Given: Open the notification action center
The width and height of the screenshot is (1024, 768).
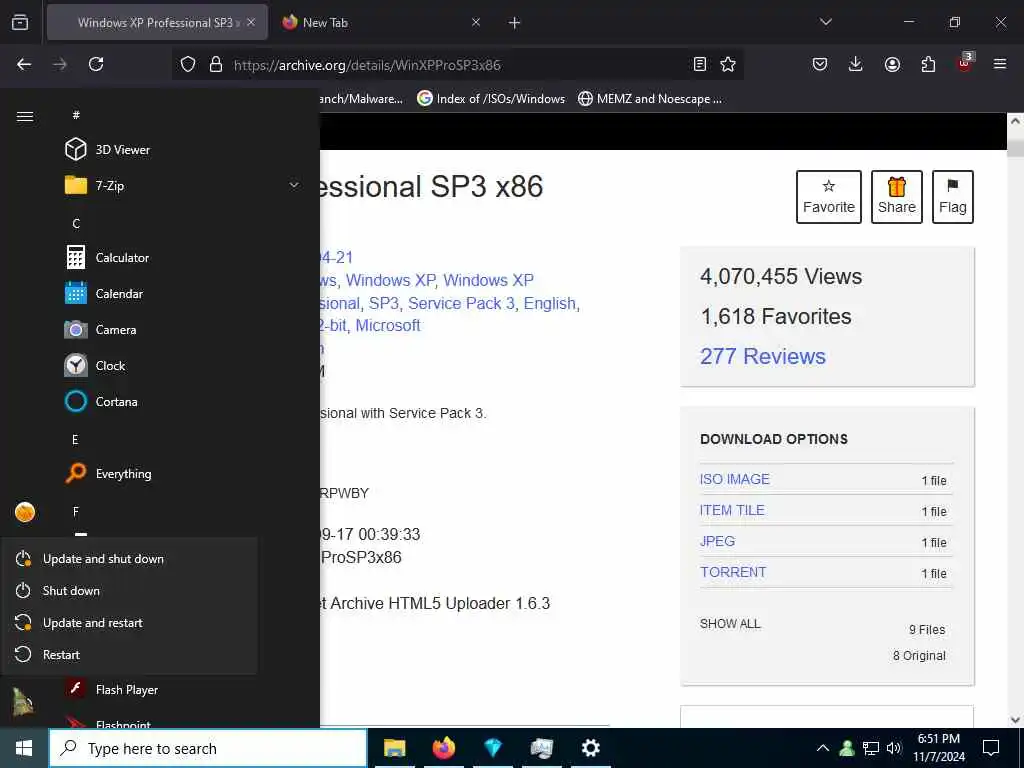Looking at the screenshot, I should pos(991,748).
